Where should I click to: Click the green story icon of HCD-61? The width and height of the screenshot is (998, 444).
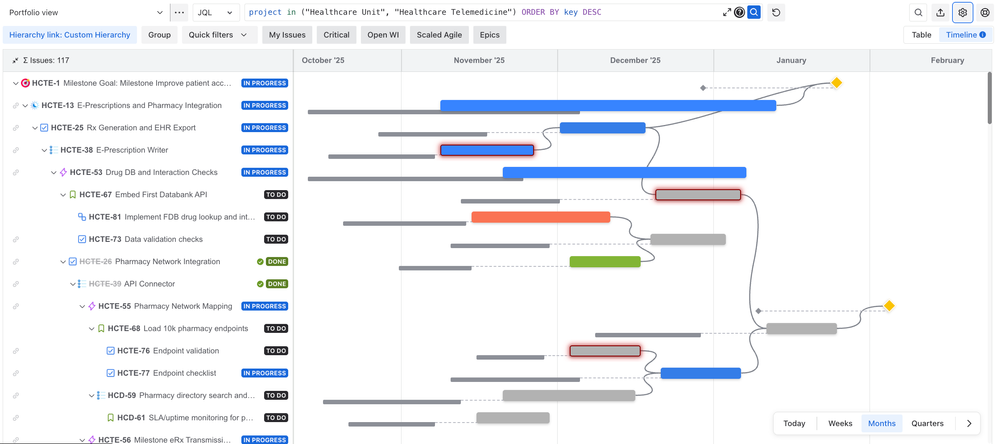111,418
